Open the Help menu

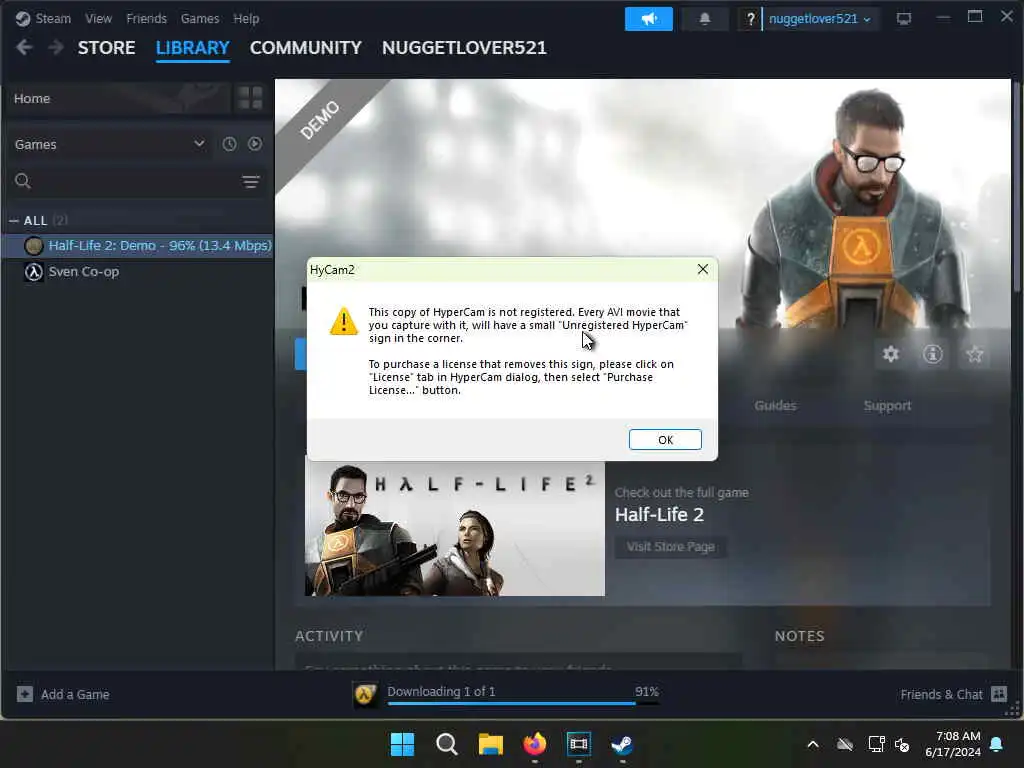246,19
